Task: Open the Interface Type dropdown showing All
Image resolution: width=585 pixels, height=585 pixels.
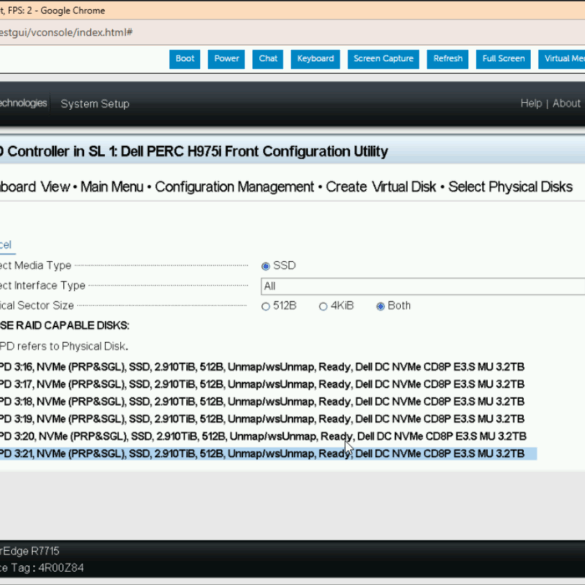Action: 423,286
